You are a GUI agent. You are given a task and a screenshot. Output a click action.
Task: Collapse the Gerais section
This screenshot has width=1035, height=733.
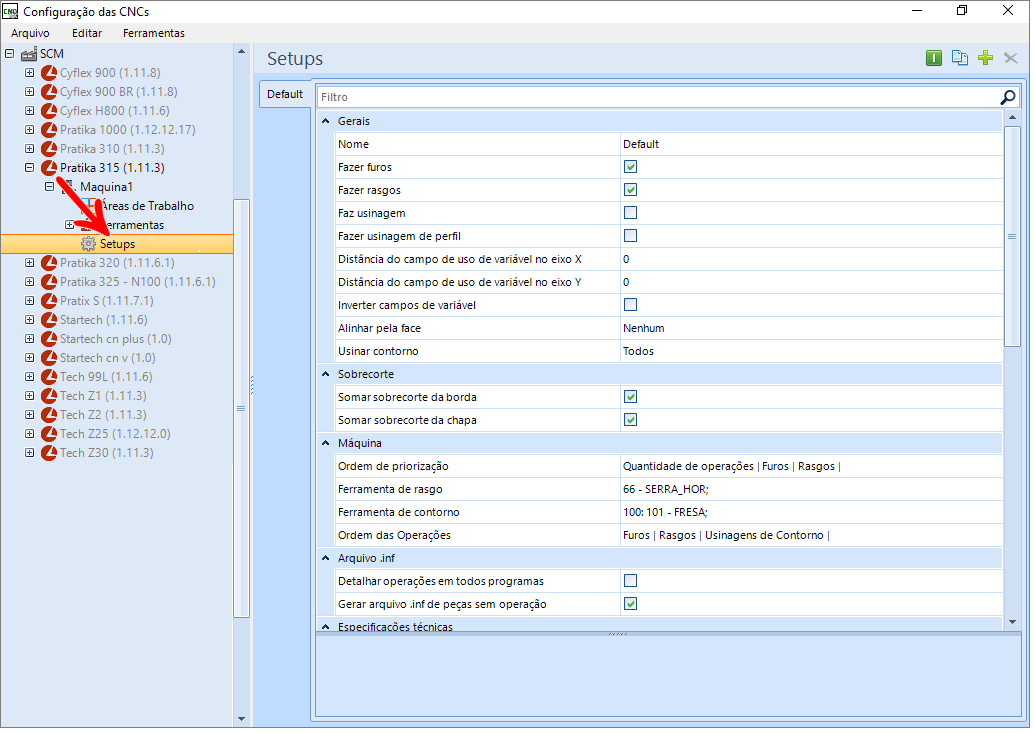(327, 122)
